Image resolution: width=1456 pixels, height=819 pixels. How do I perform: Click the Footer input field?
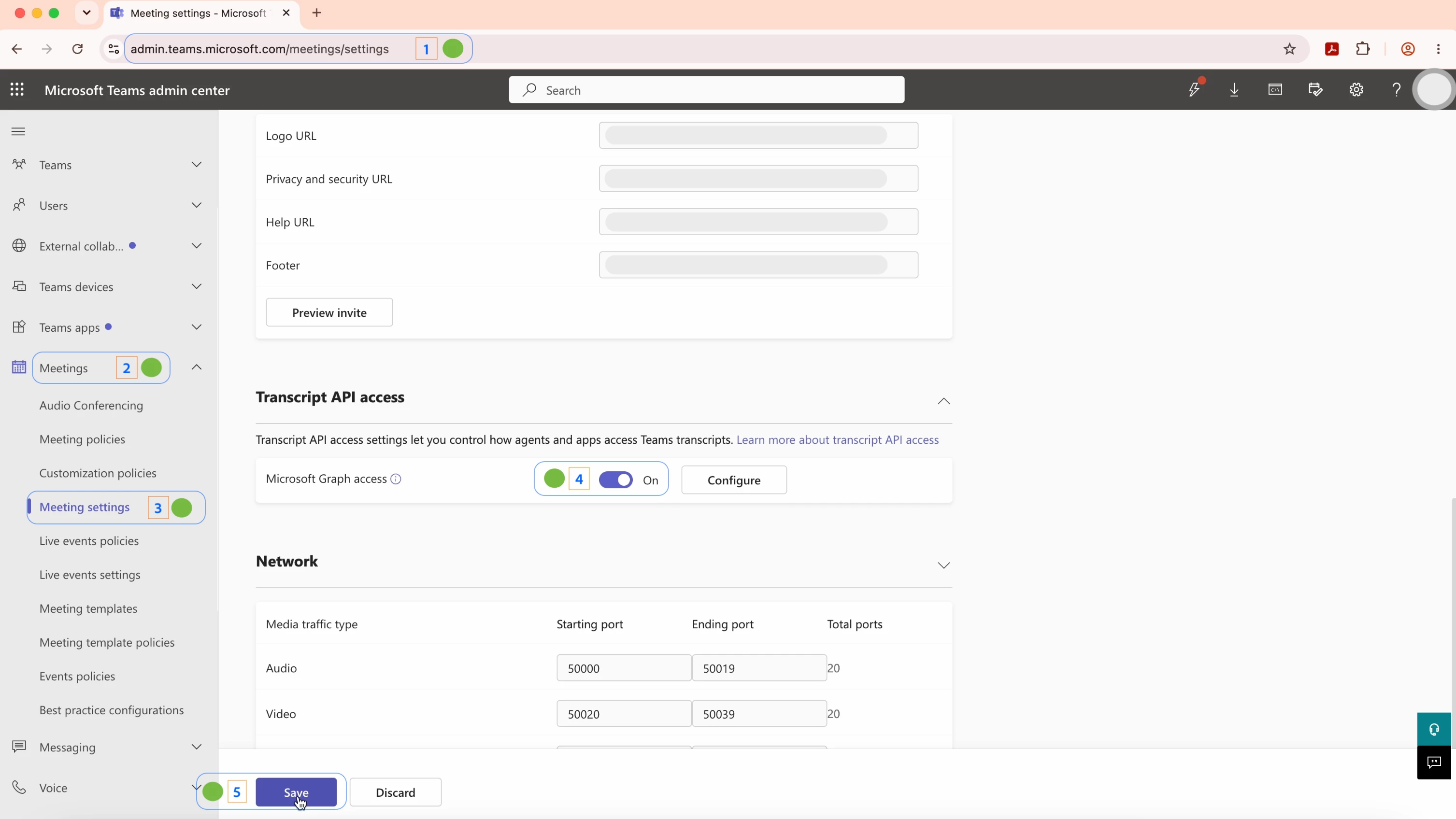(x=758, y=265)
